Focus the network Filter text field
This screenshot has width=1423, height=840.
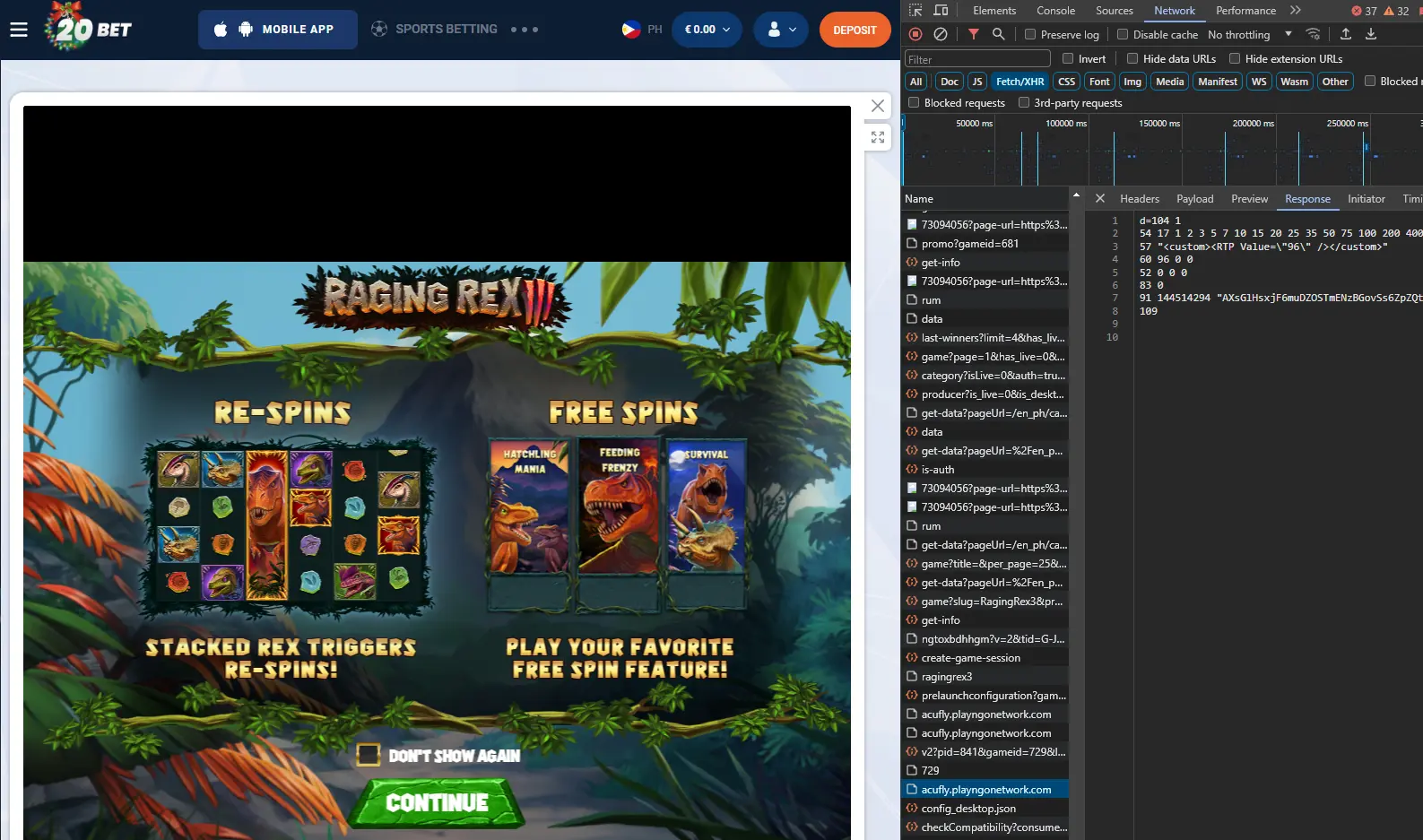[977, 59]
